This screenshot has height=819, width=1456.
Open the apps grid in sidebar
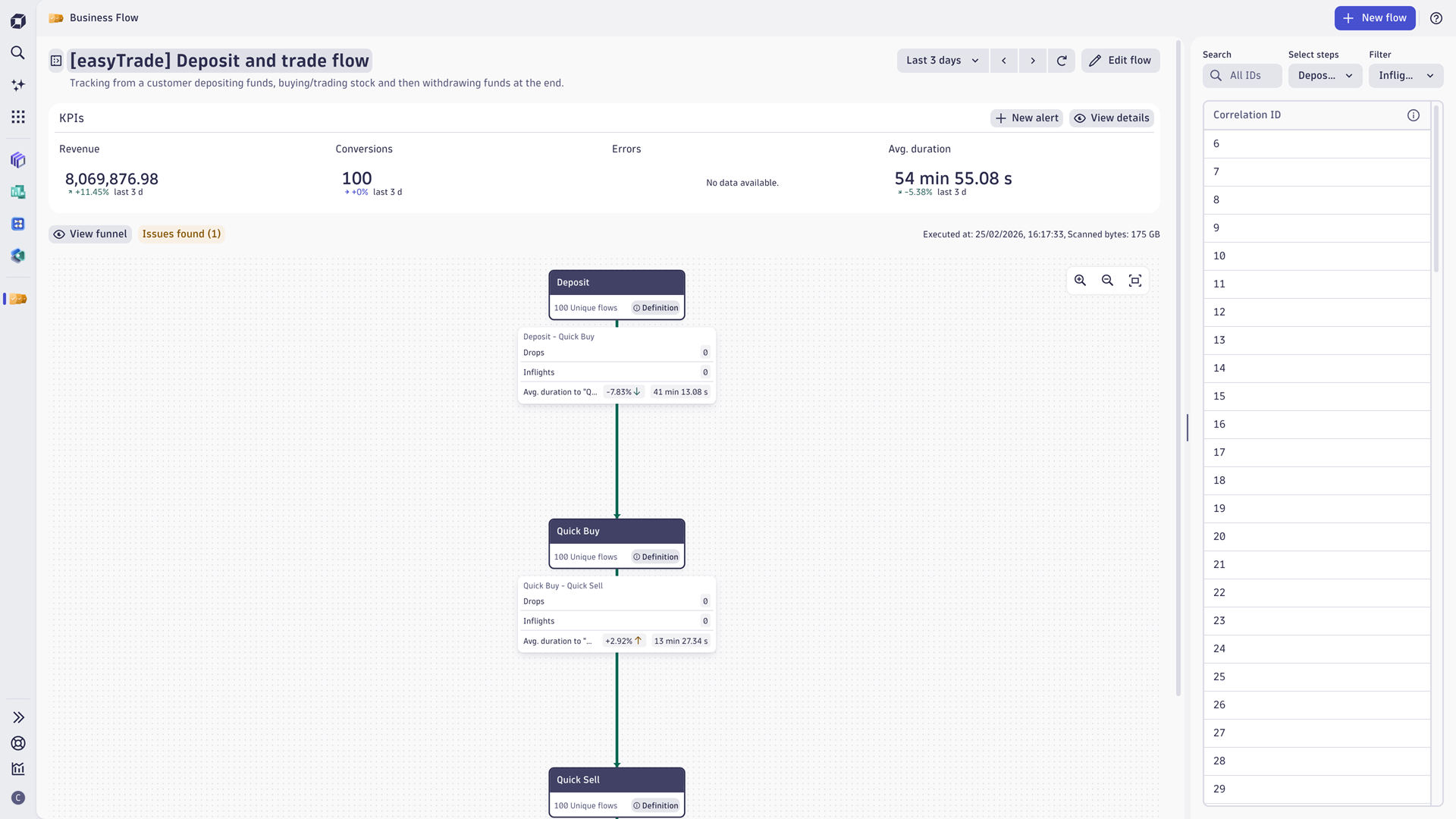18,117
